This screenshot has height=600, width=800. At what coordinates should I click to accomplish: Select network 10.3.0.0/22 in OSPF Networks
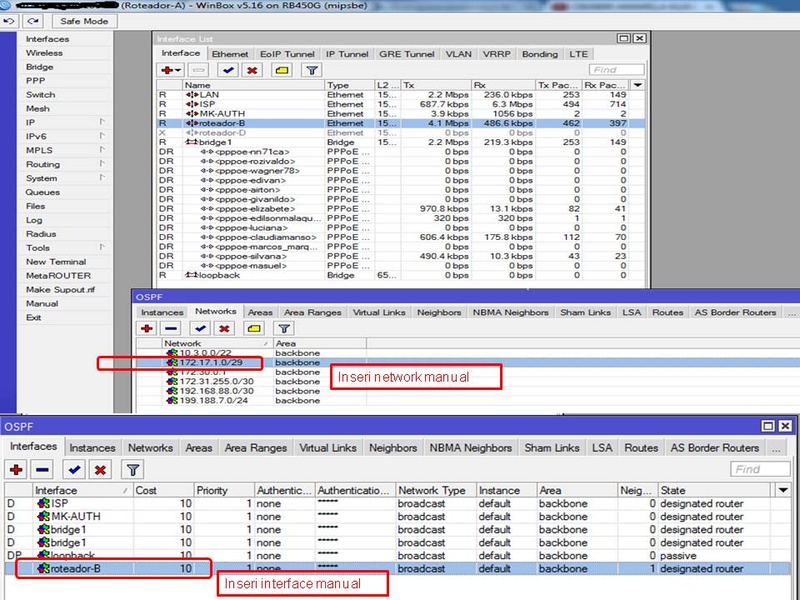coord(467,353)
